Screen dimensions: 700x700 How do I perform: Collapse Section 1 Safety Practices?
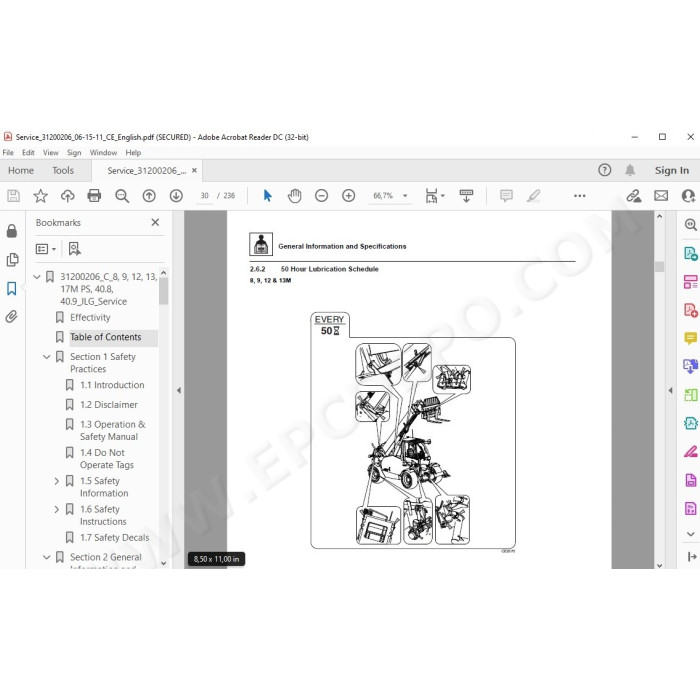pos(46,357)
